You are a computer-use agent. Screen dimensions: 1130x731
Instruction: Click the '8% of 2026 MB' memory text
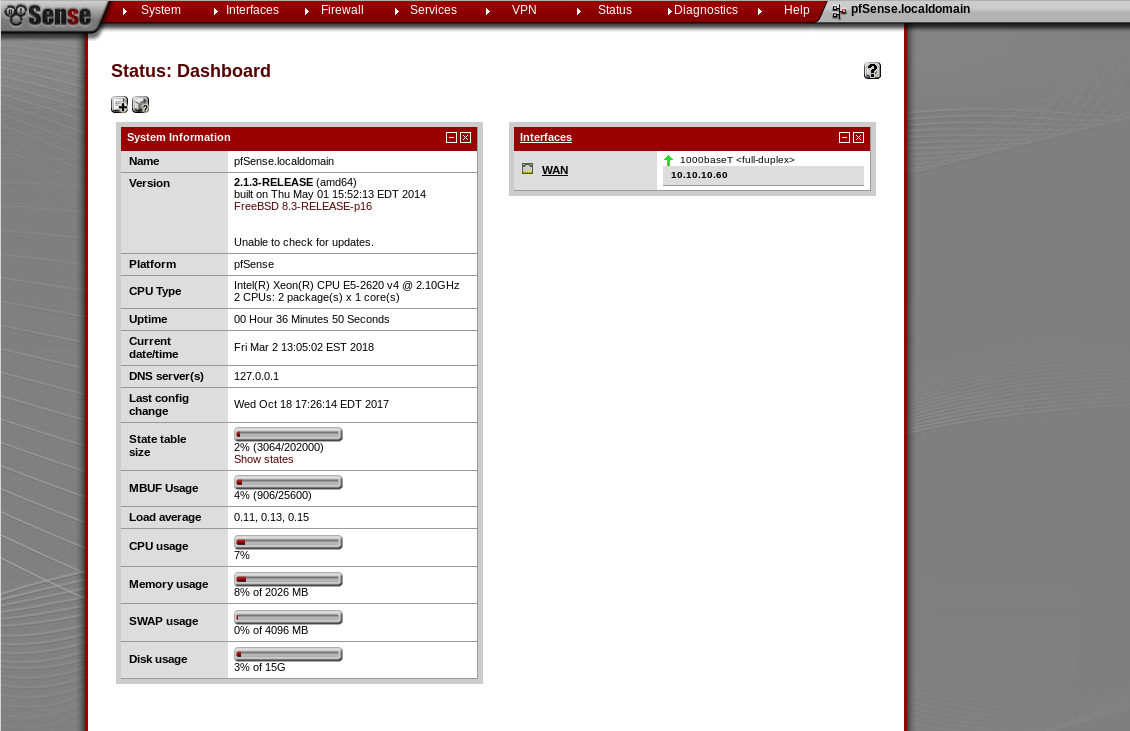coord(271,593)
